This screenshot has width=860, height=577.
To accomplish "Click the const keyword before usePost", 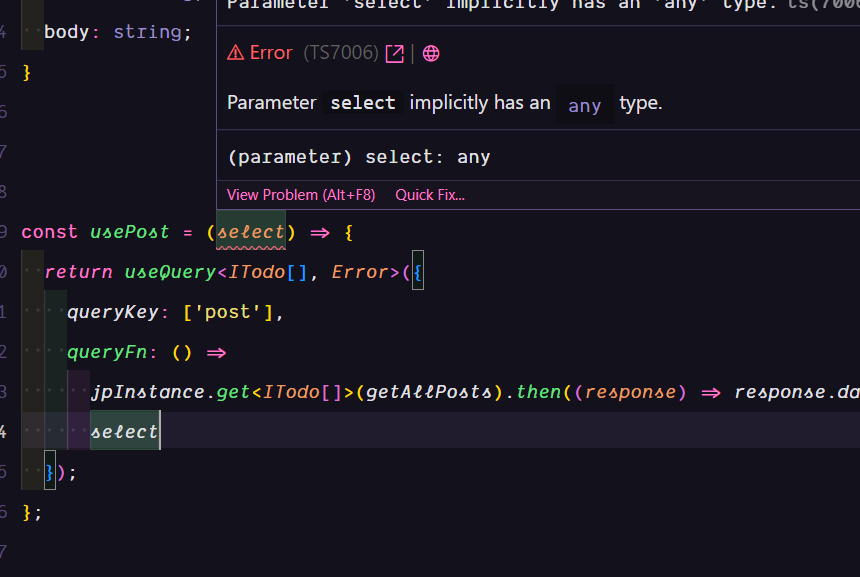I will tap(49, 232).
